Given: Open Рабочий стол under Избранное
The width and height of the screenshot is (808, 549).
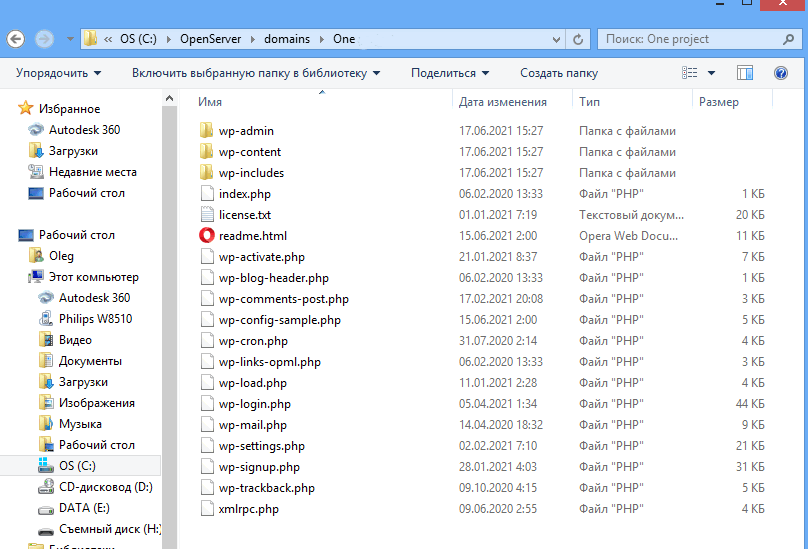Looking at the screenshot, I should 87,193.
